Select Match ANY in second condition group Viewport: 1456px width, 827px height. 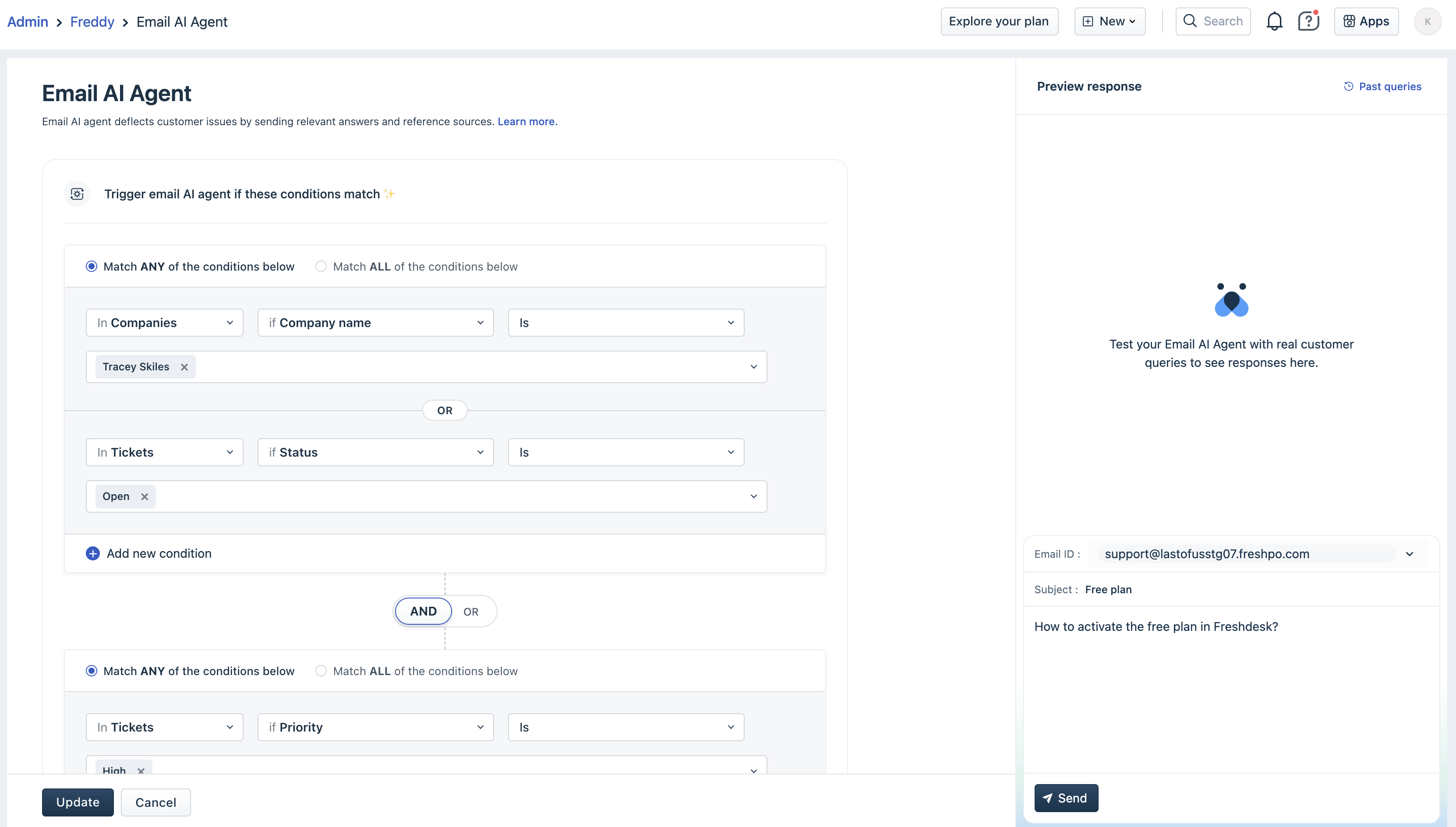(92, 671)
